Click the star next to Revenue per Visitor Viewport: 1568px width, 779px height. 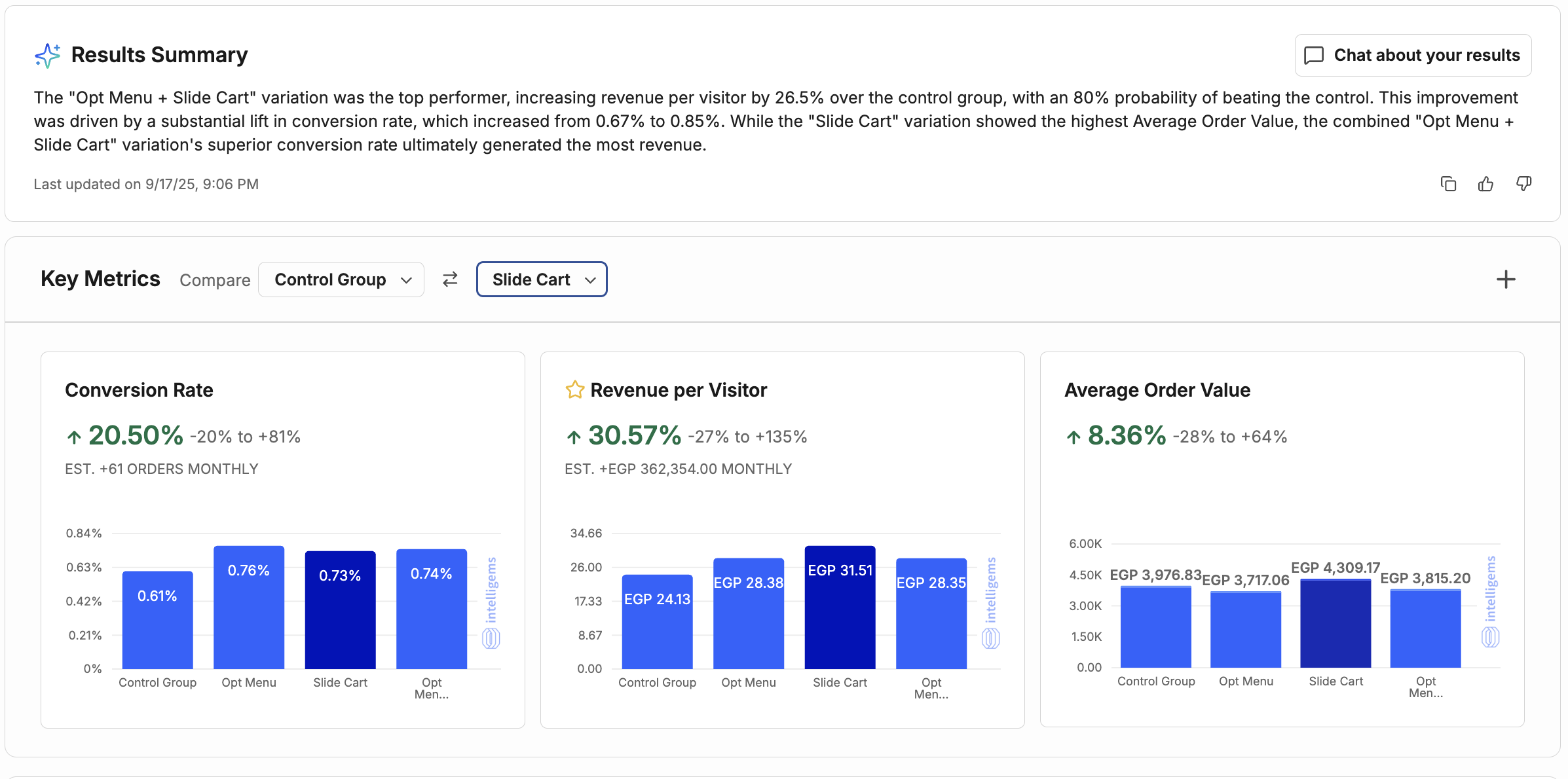(x=574, y=390)
